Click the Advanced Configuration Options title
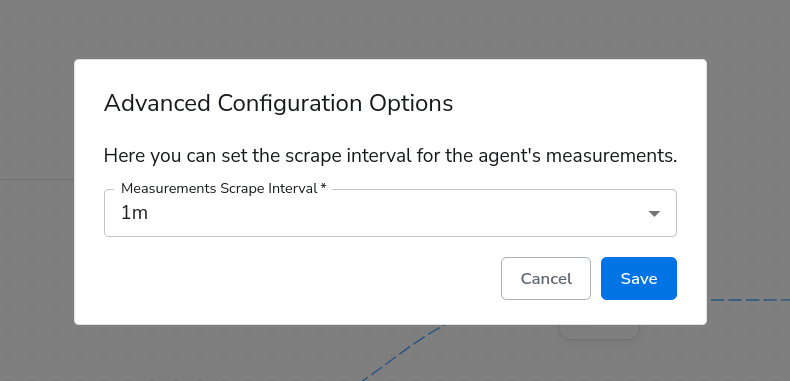790x381 pixels. coord(278,103)
